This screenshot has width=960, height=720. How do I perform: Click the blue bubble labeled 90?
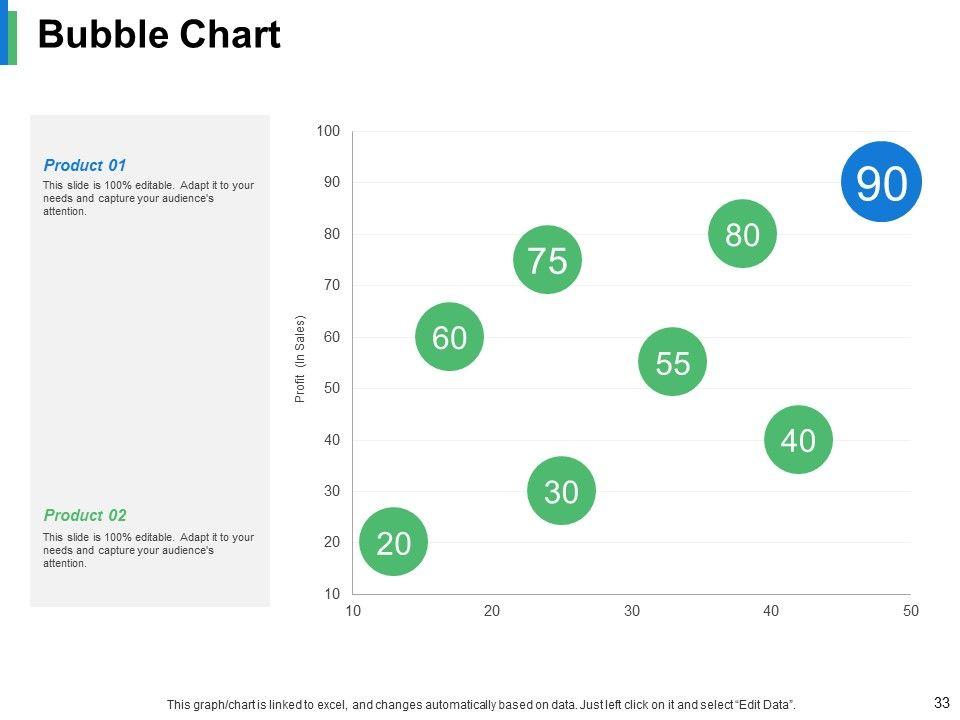pyautogui.click(x=881, y=182)
